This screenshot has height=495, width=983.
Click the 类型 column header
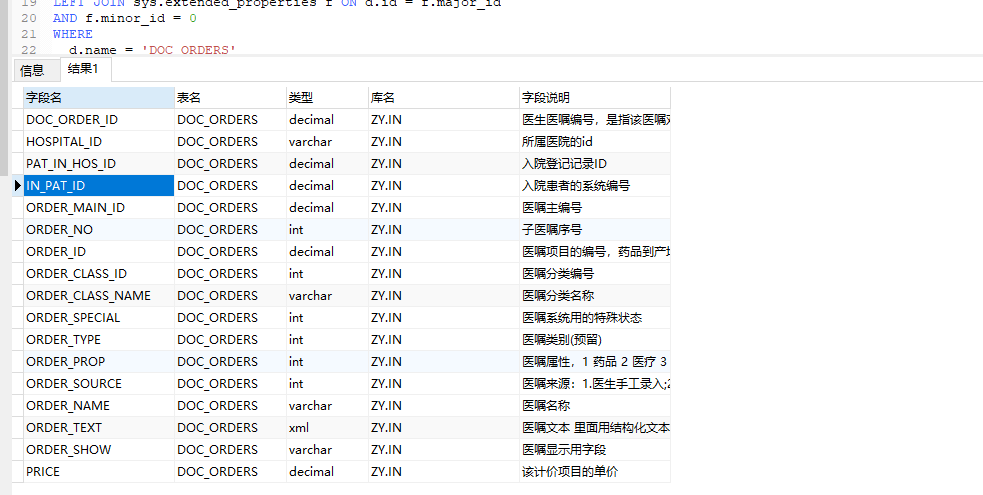point(327,98)
